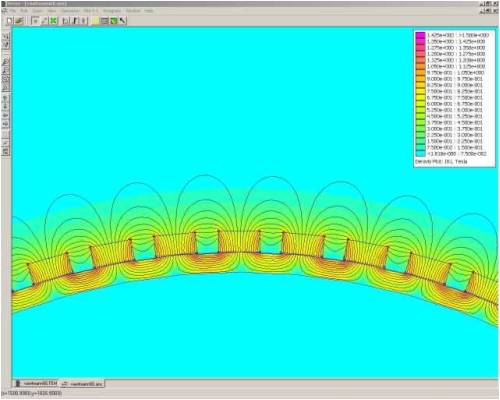This screenshot has width=500, height=400.
Task: Toggle the Contour mode toolbar button
Action: pyautogui.click(x=44, y=21)
